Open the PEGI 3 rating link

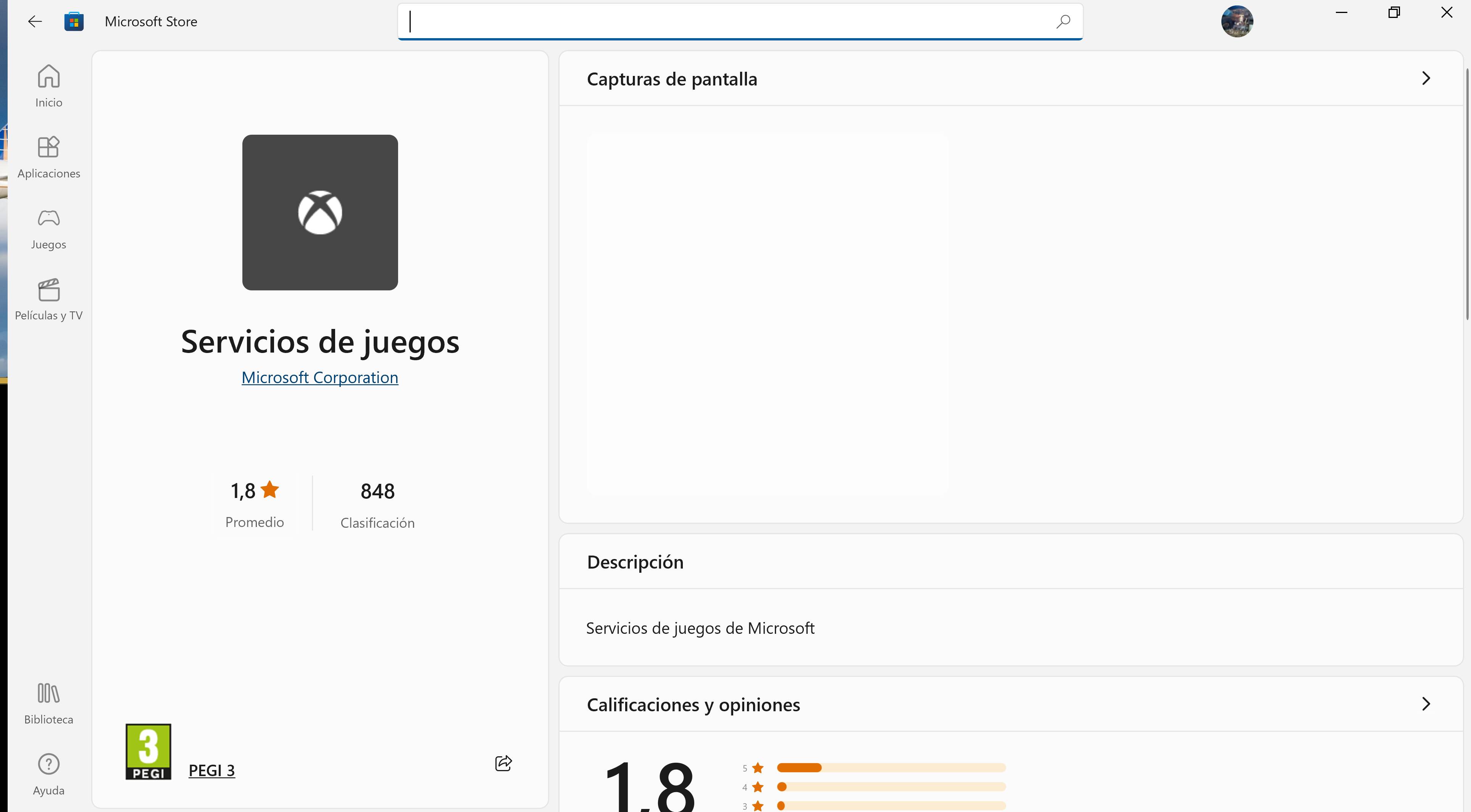click(211, 770)
